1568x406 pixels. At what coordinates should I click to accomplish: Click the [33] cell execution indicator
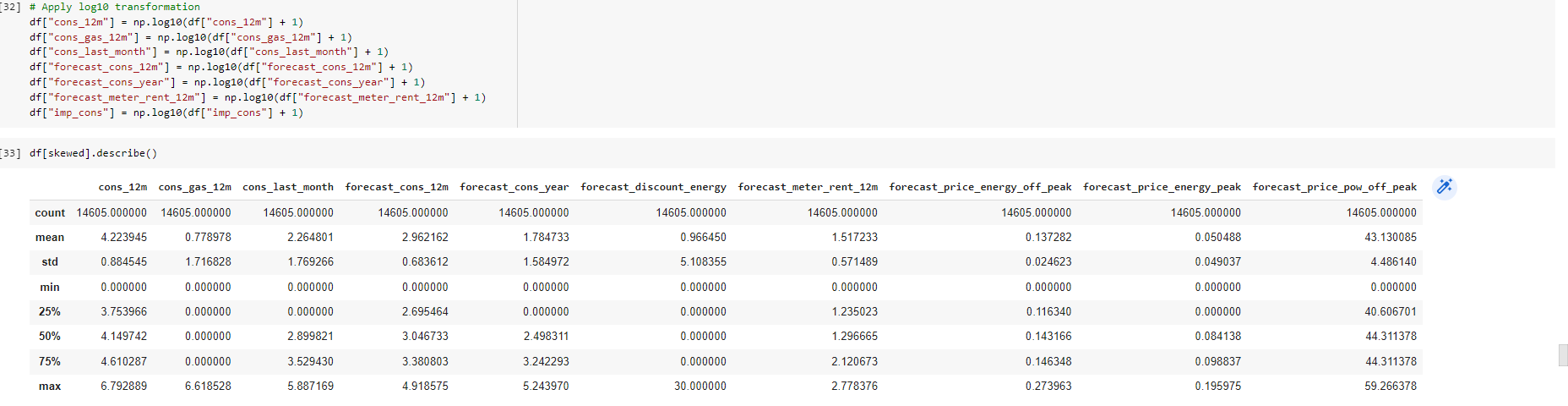point(10,153)
